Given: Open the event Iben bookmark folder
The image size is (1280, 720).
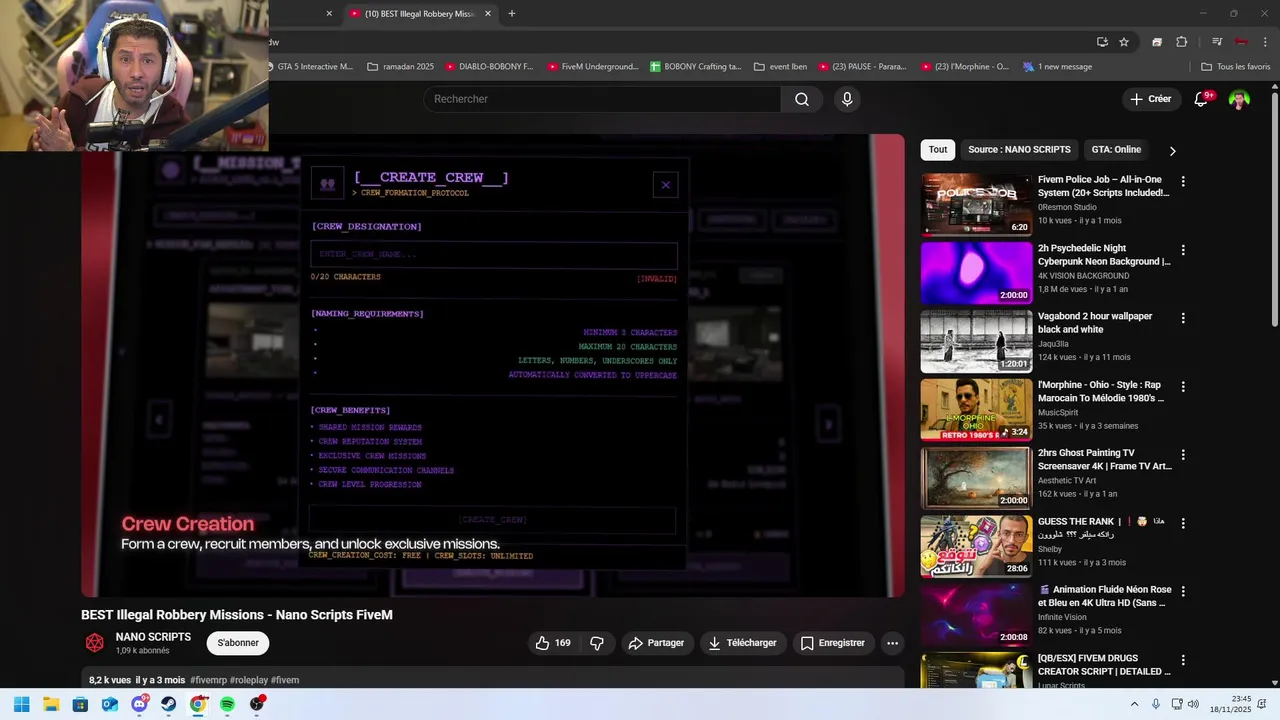Looking at the screenshot, I should pyautogui.click(x=780, y=67).
